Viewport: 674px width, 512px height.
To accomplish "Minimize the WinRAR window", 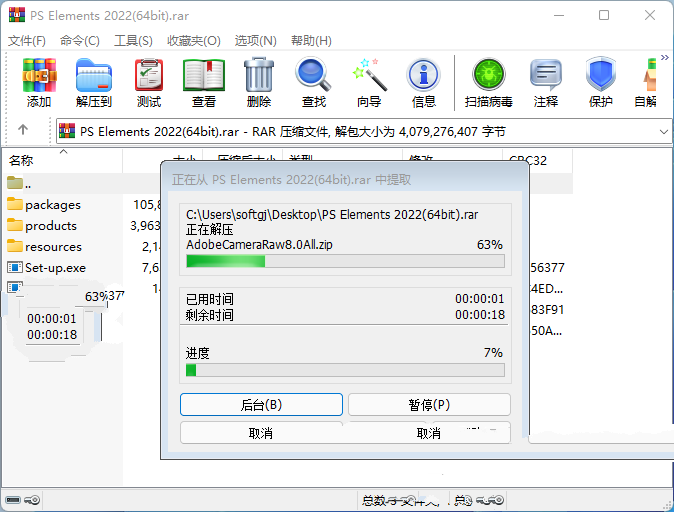I will pyautogui.click(x=559, y=15).
